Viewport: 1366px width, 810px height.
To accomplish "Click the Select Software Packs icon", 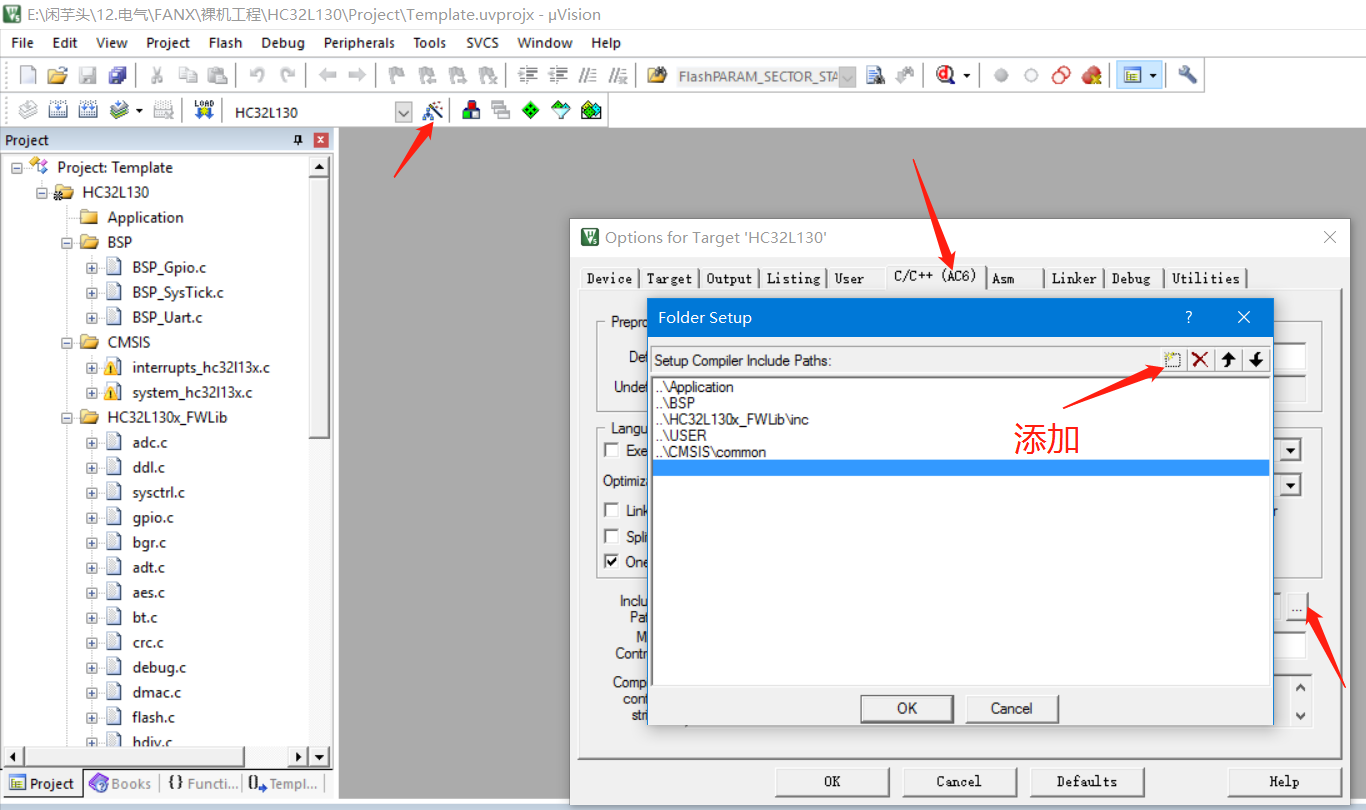I will point(560,111).
